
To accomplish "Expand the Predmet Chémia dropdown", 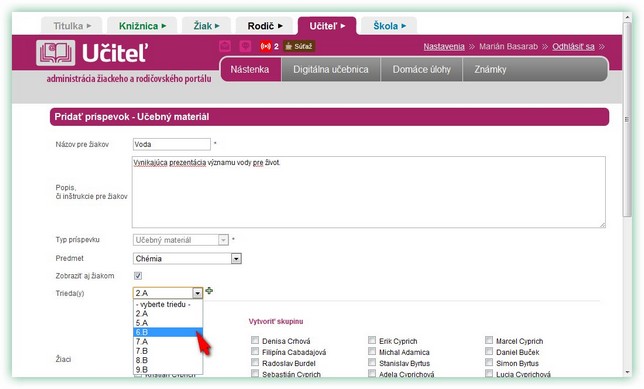I will tap(236, 258).
